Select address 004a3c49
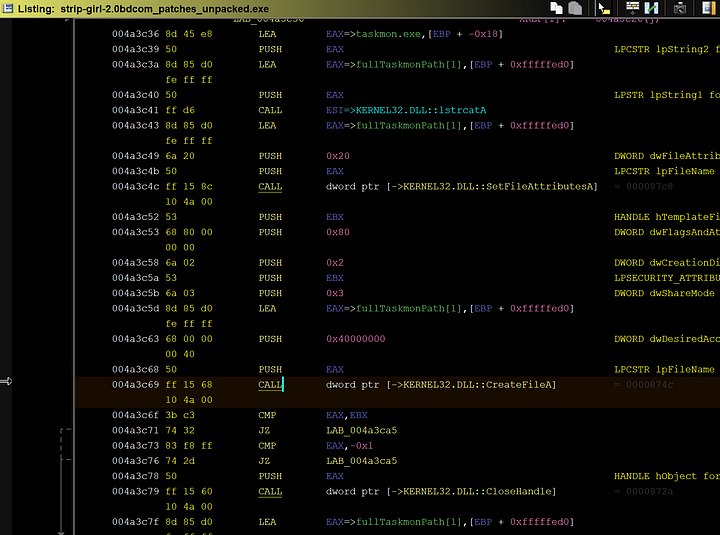The height and width of the screenshot is (535, 720). point(135,156)
